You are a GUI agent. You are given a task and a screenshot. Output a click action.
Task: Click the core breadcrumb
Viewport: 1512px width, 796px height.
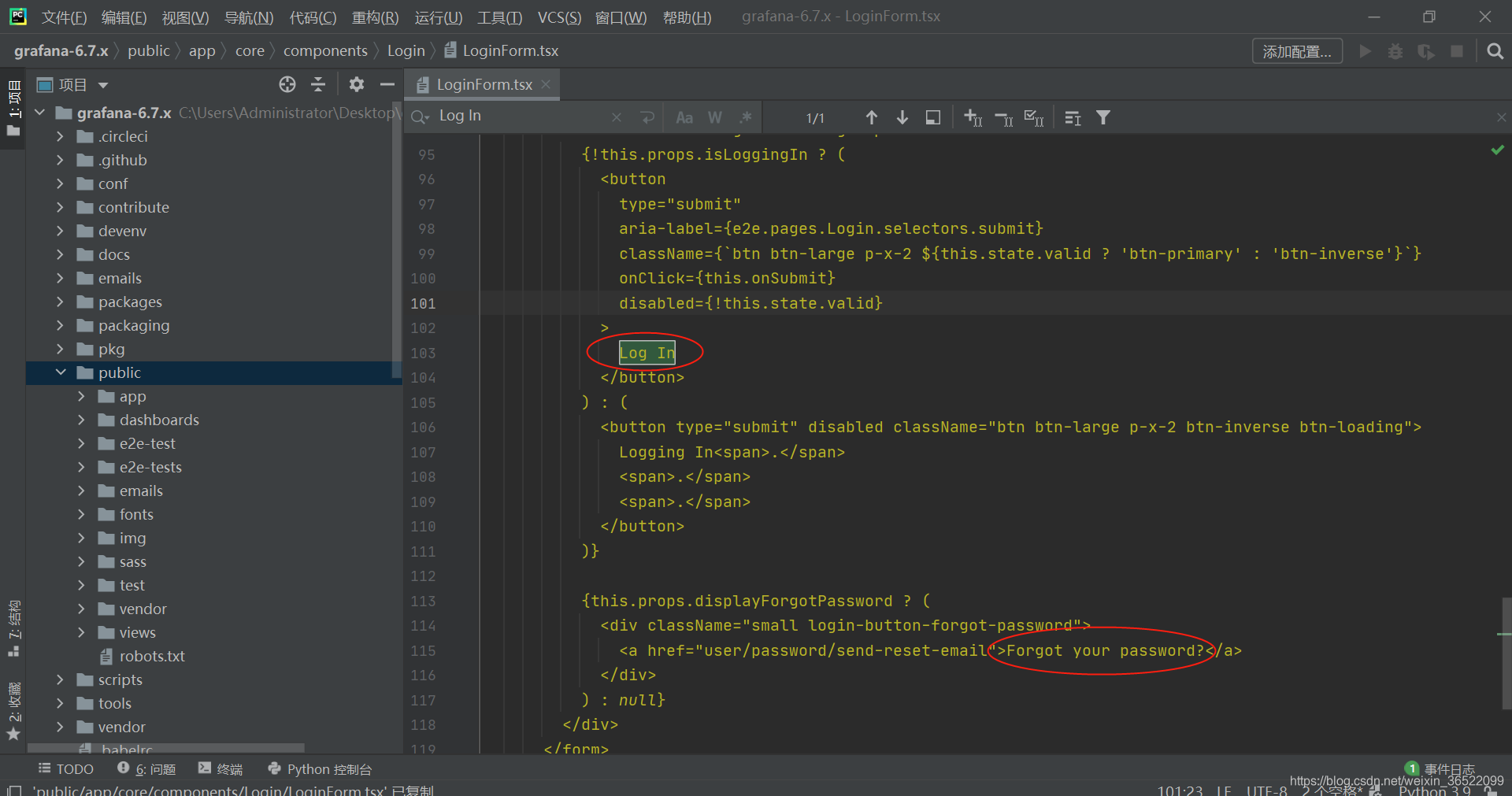coord(250,51)
